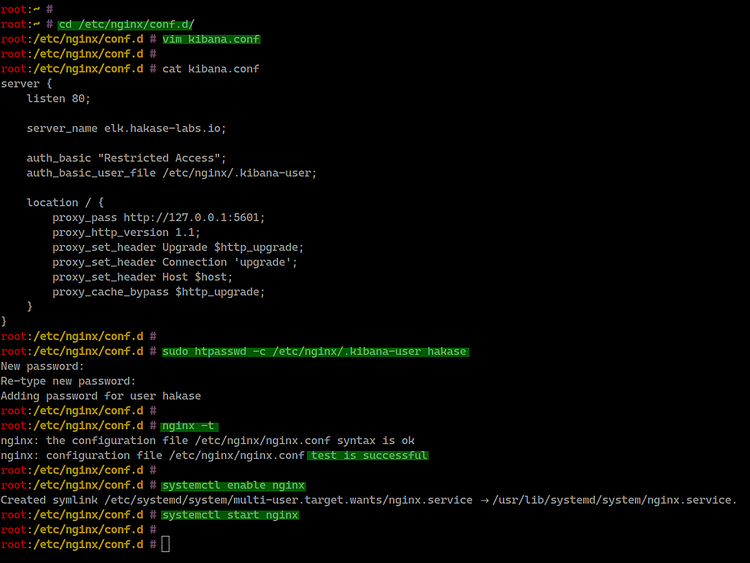This screenshot has height=563, width=750.
Task: Click the proxy_set_header Upgrade line
Action: (177, 247)
